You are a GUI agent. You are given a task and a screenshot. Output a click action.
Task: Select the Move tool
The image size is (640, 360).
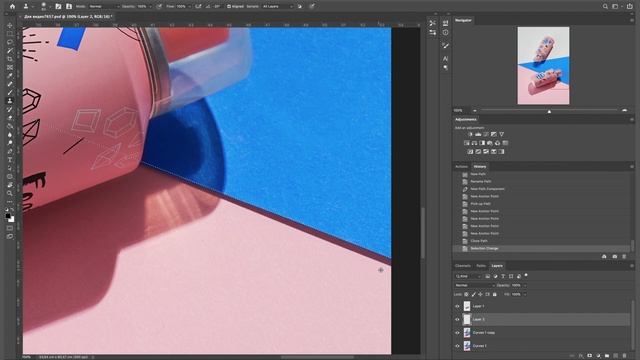point(10,25)
